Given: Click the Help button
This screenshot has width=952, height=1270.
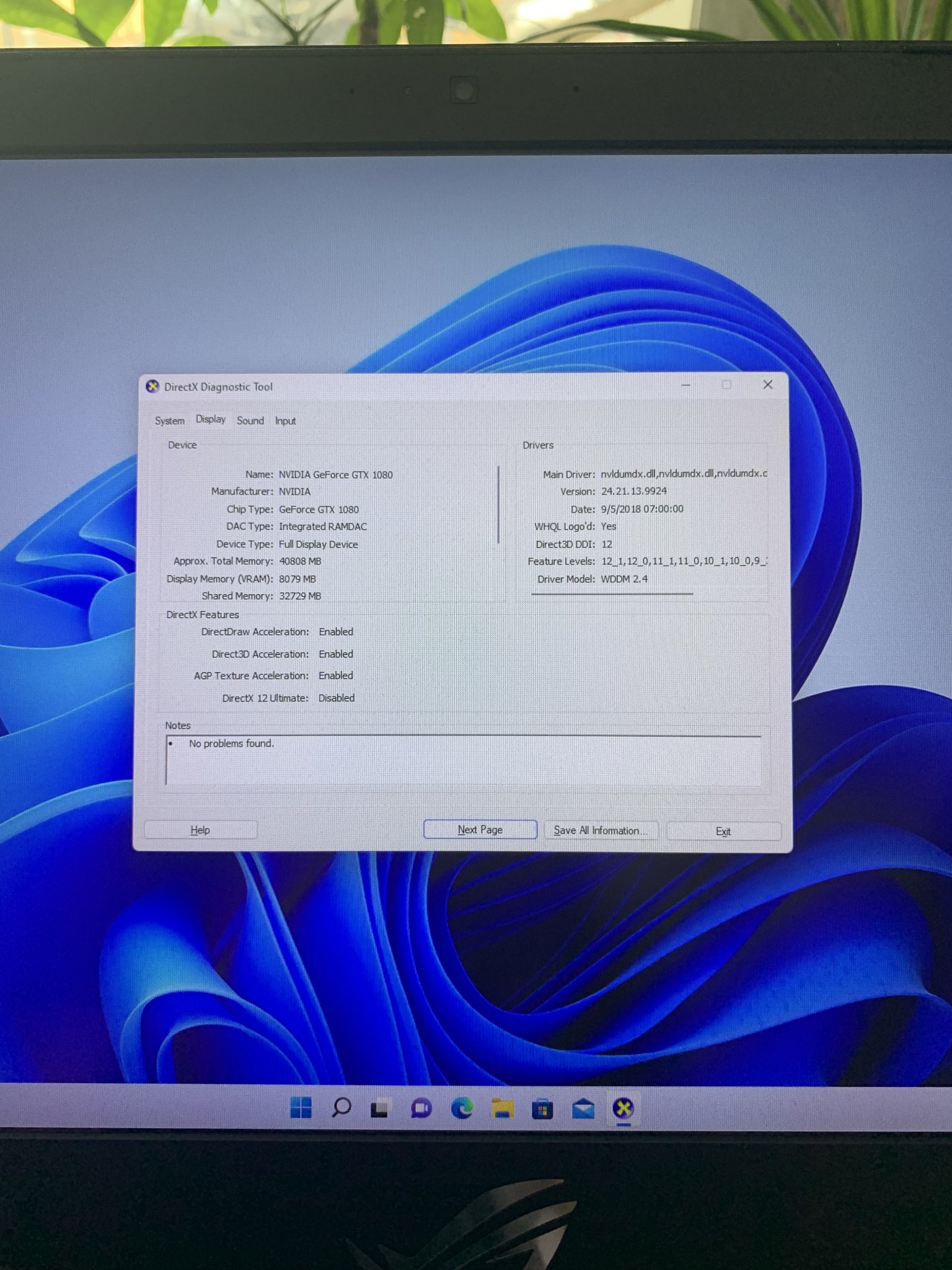Looking at the screenshot, I should pyautogui.click(x=200, y=830).
